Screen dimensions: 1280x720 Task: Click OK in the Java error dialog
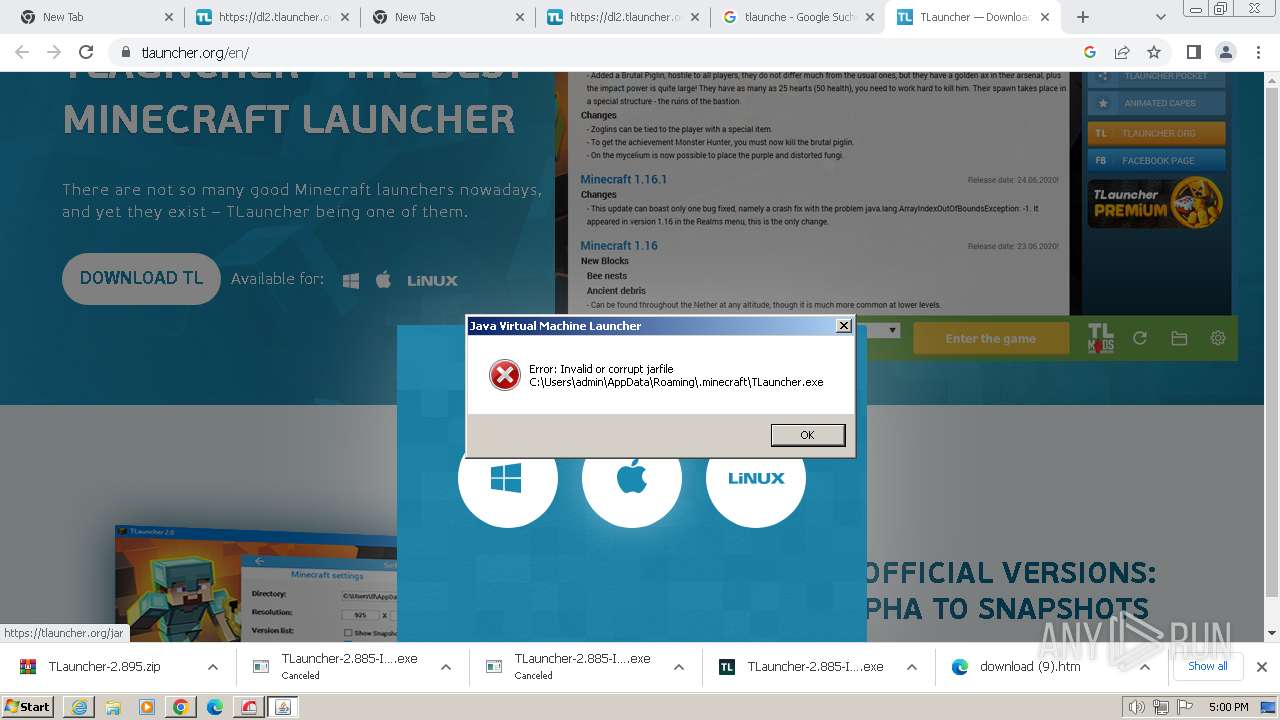[808, 435]
